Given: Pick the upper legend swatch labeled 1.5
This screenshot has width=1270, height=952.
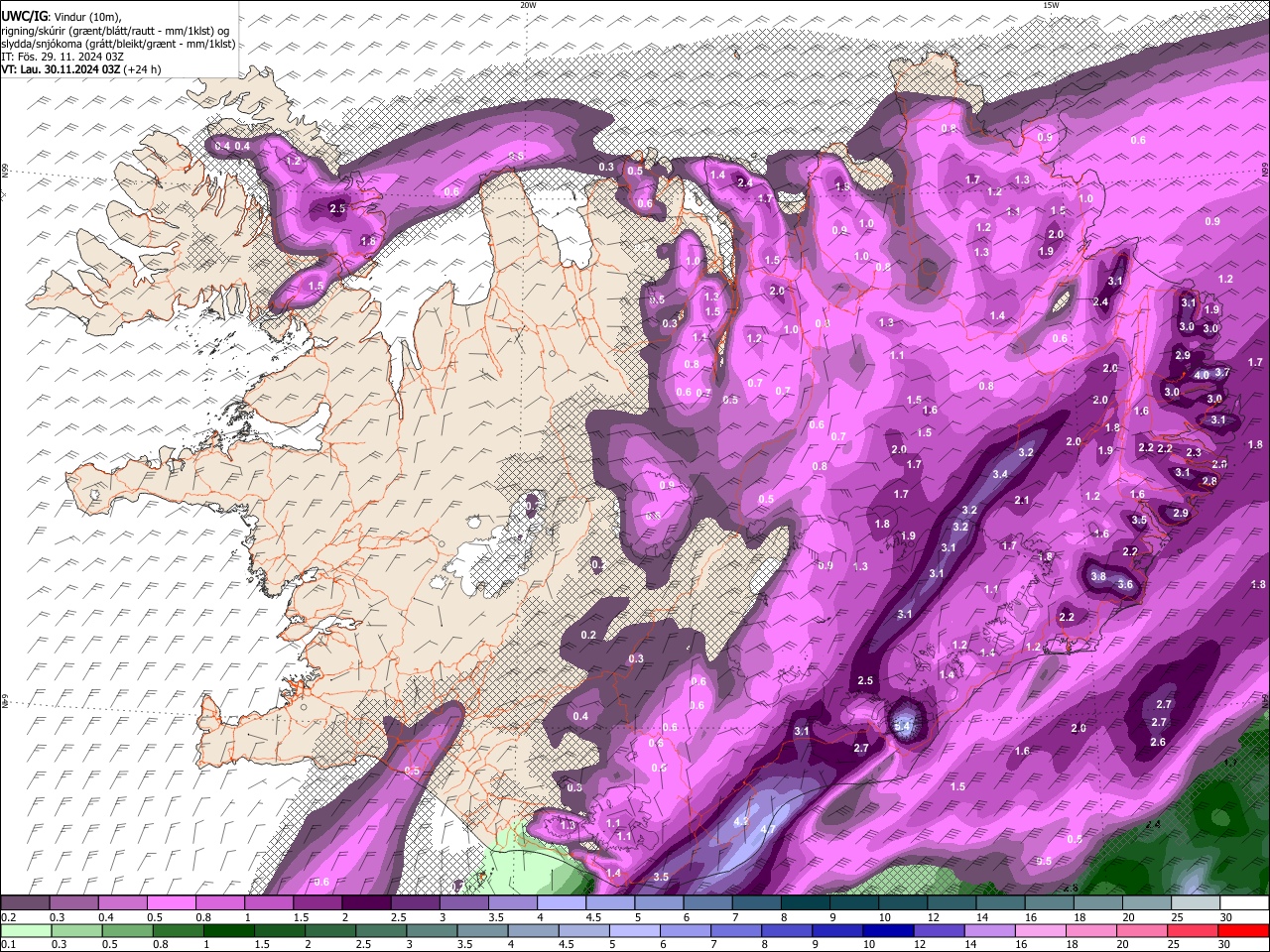Looking at the screenshot, I should 317,902.
